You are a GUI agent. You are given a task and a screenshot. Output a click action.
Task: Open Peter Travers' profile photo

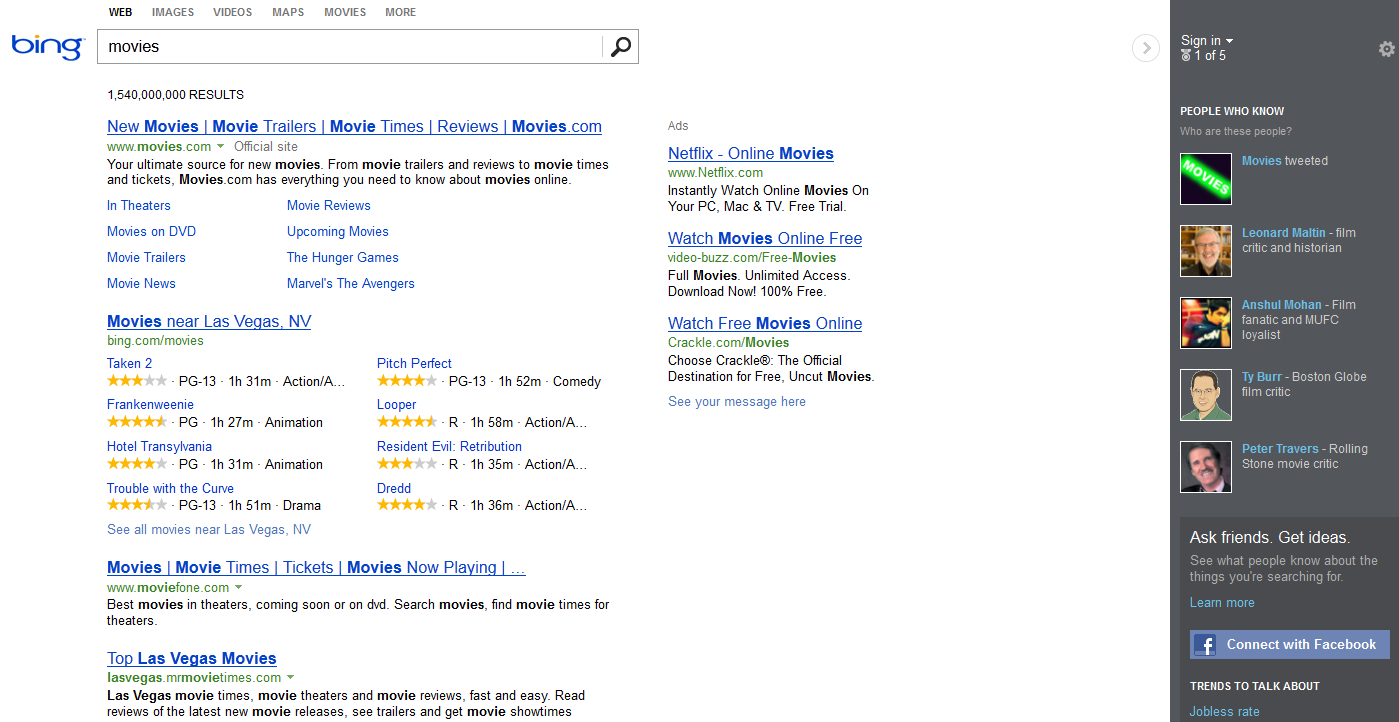pyautogui.click(x=1206, y=467)
